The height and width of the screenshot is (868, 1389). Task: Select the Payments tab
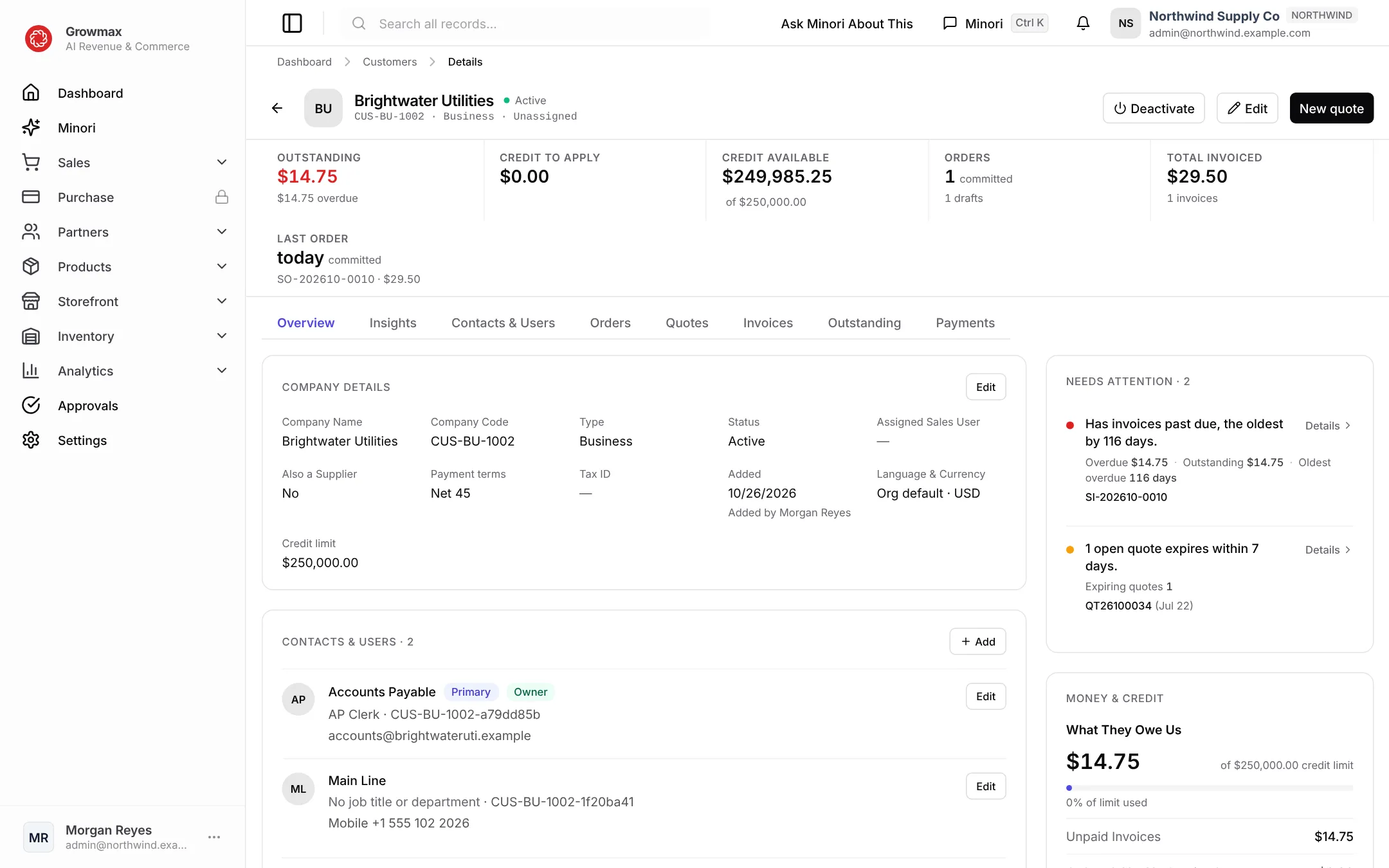[x=965, y=323]
